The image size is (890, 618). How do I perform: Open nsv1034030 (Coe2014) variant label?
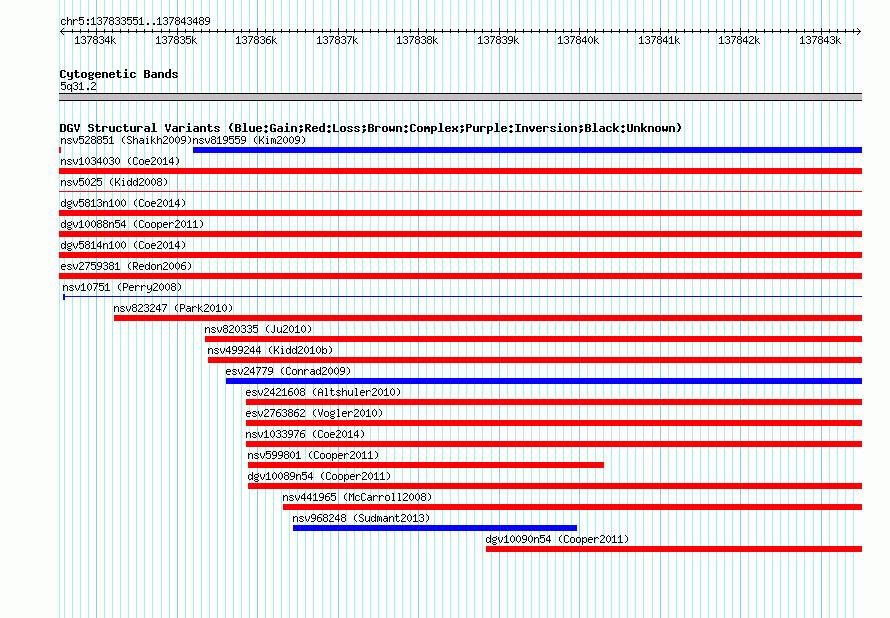tap(120, 161)
